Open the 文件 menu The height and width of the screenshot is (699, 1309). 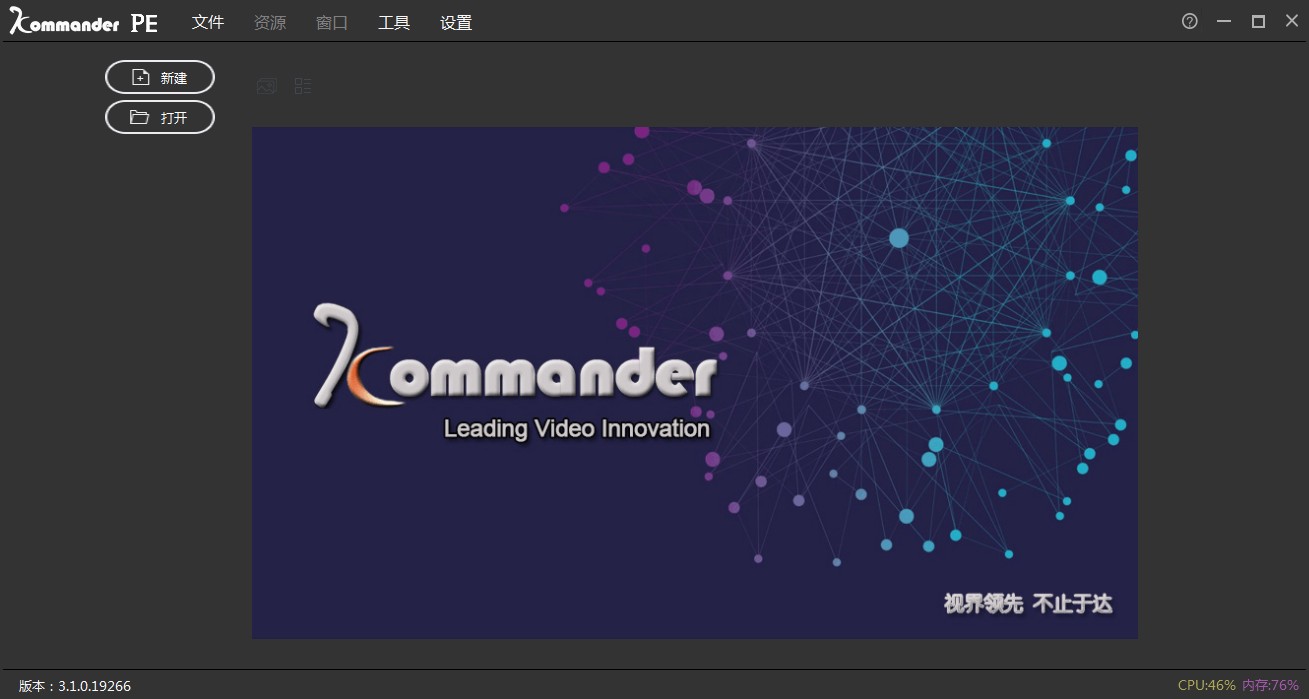208,22
